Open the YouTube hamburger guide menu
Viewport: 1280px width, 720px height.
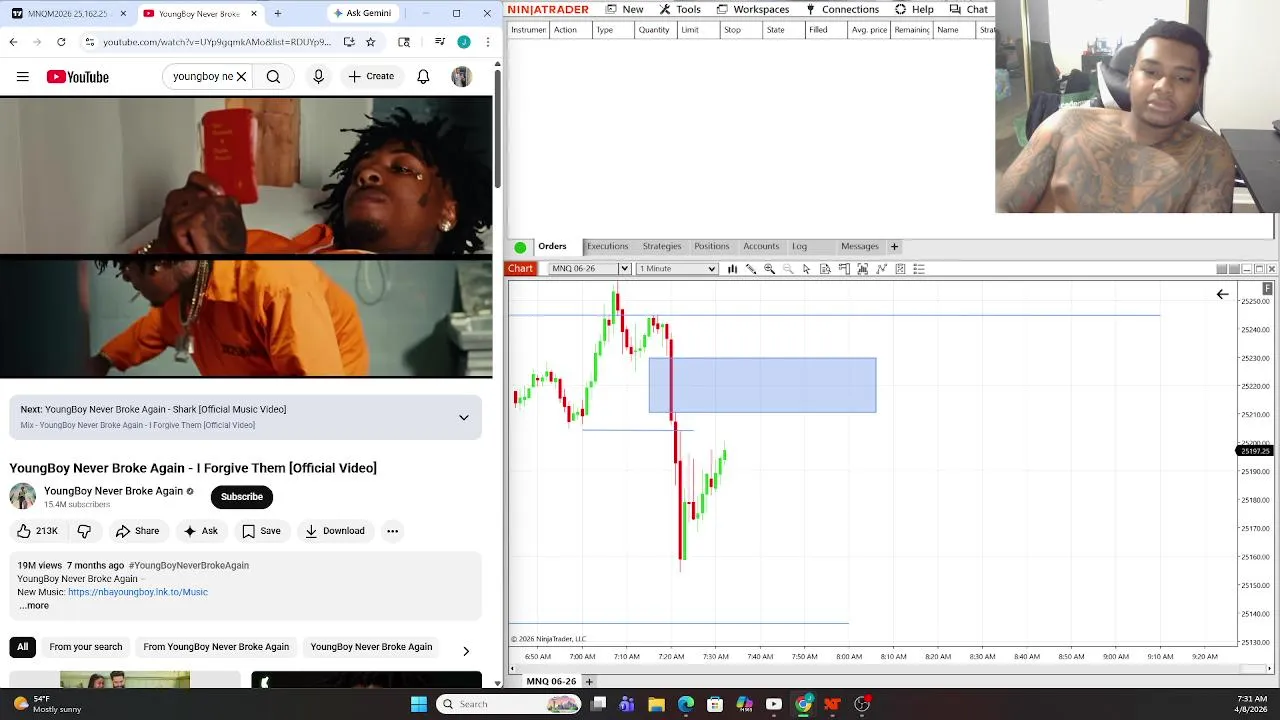click(x=22, y=76)
